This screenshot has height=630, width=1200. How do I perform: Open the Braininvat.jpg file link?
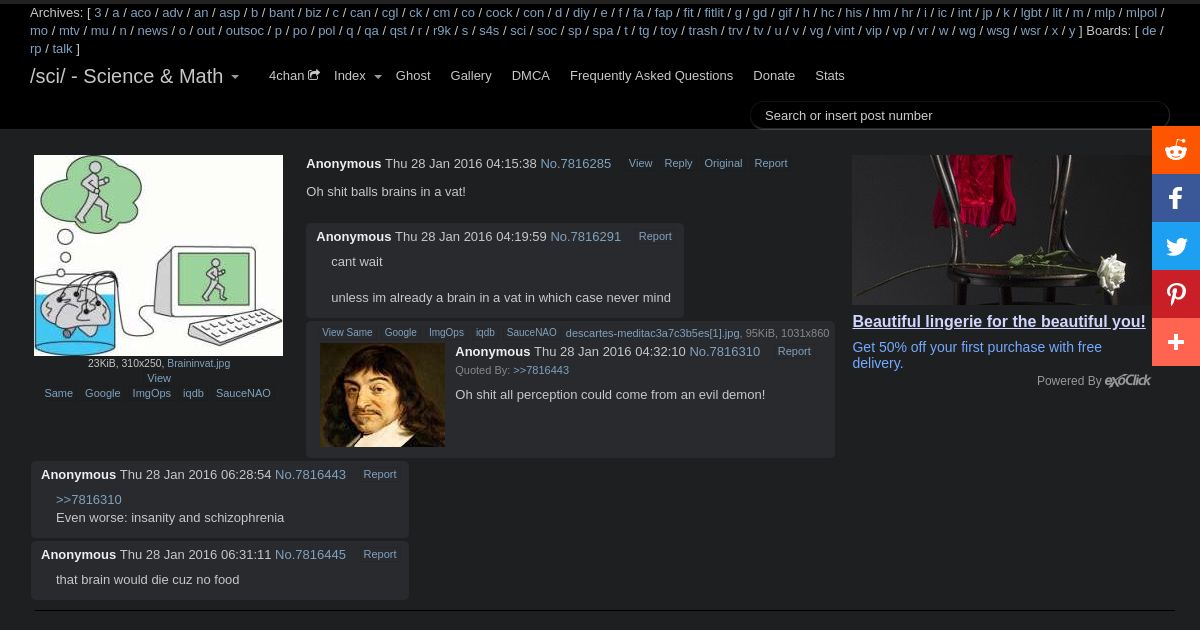point(198,363)
